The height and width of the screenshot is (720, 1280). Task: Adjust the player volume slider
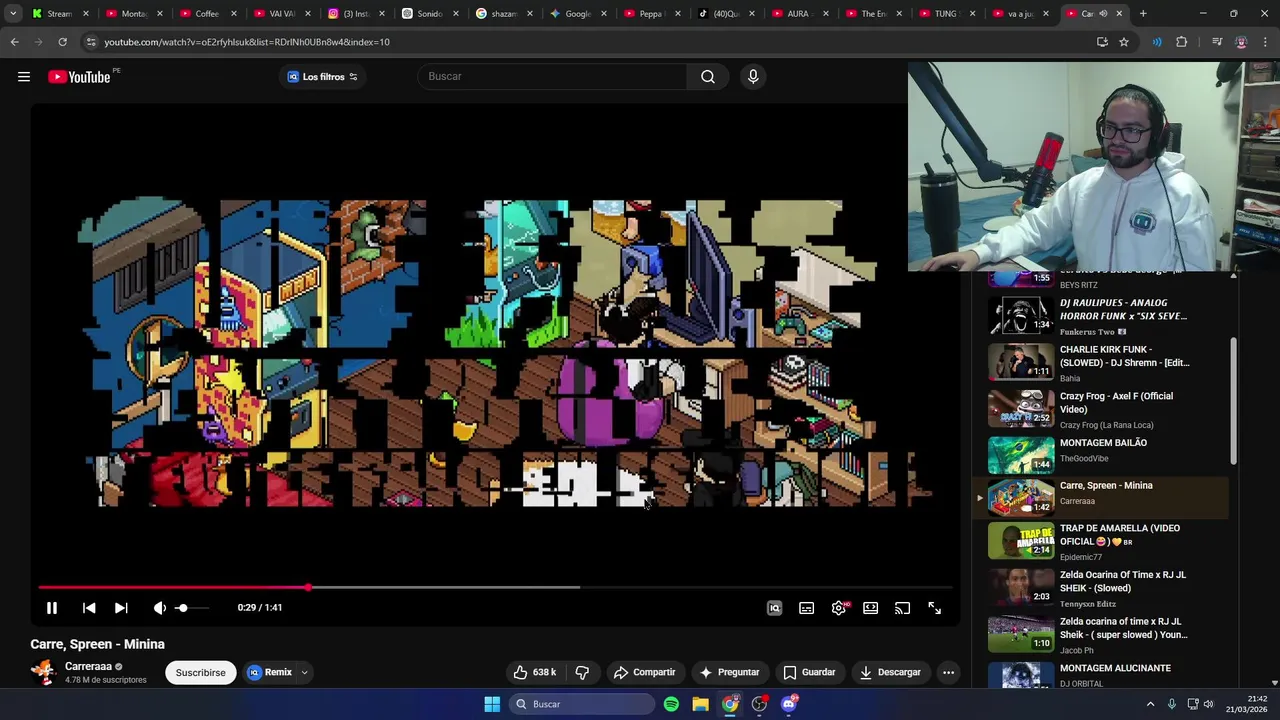[x=193, y=608]
